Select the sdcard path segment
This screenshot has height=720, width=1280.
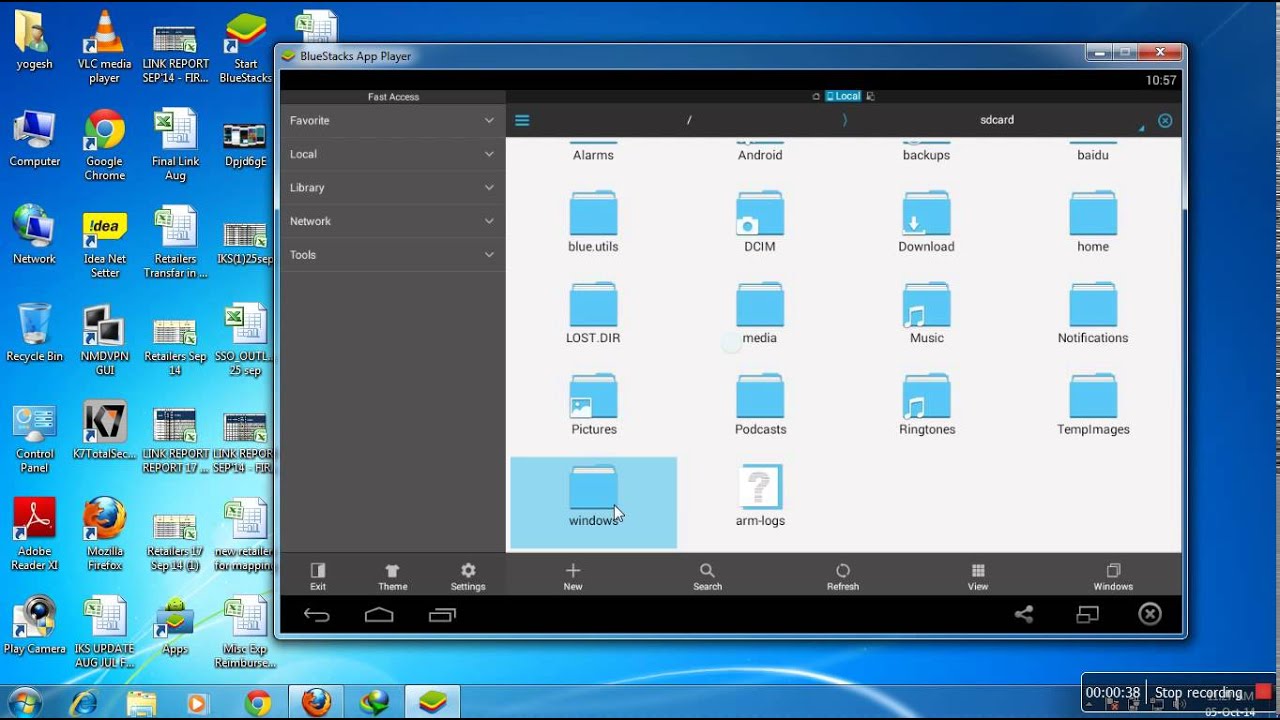[x=997, y=120]
